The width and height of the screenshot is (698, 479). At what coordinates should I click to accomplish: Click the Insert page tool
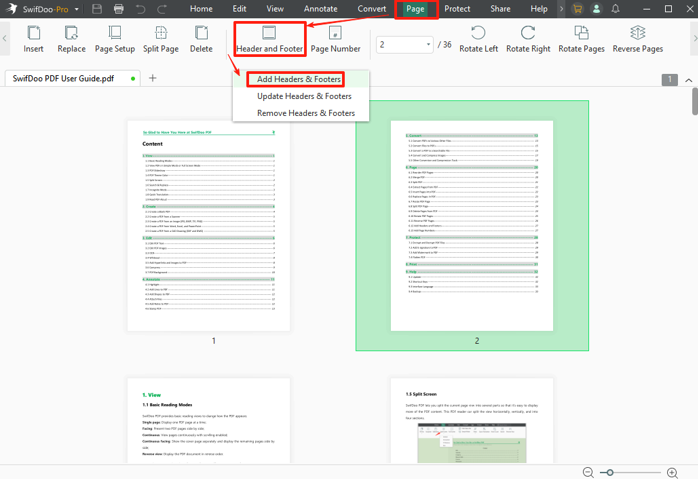33,39
